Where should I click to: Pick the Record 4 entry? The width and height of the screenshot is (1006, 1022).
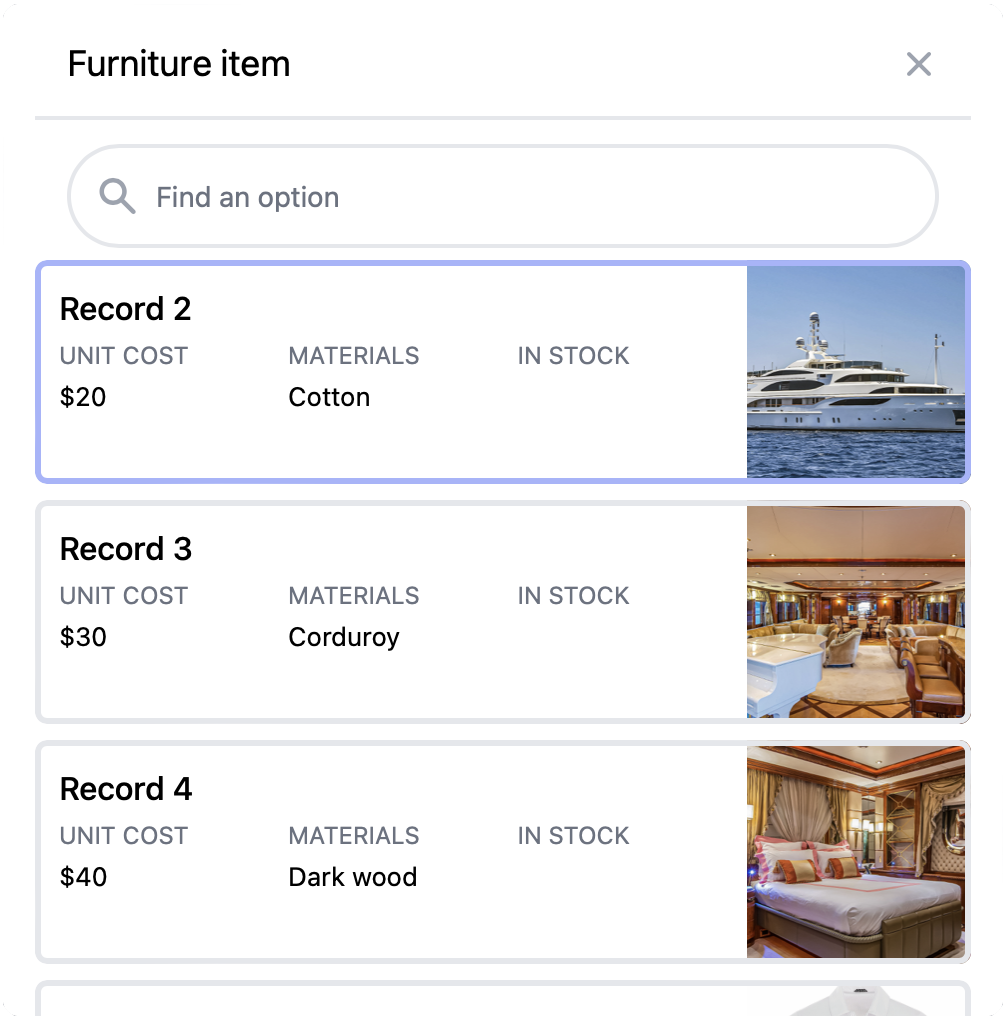click(390, 852)
